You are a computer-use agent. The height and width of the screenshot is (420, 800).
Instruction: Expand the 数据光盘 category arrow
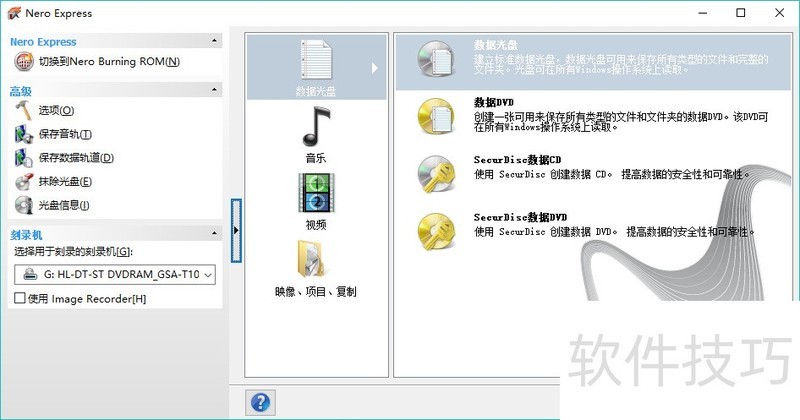[x=375, y=67]
